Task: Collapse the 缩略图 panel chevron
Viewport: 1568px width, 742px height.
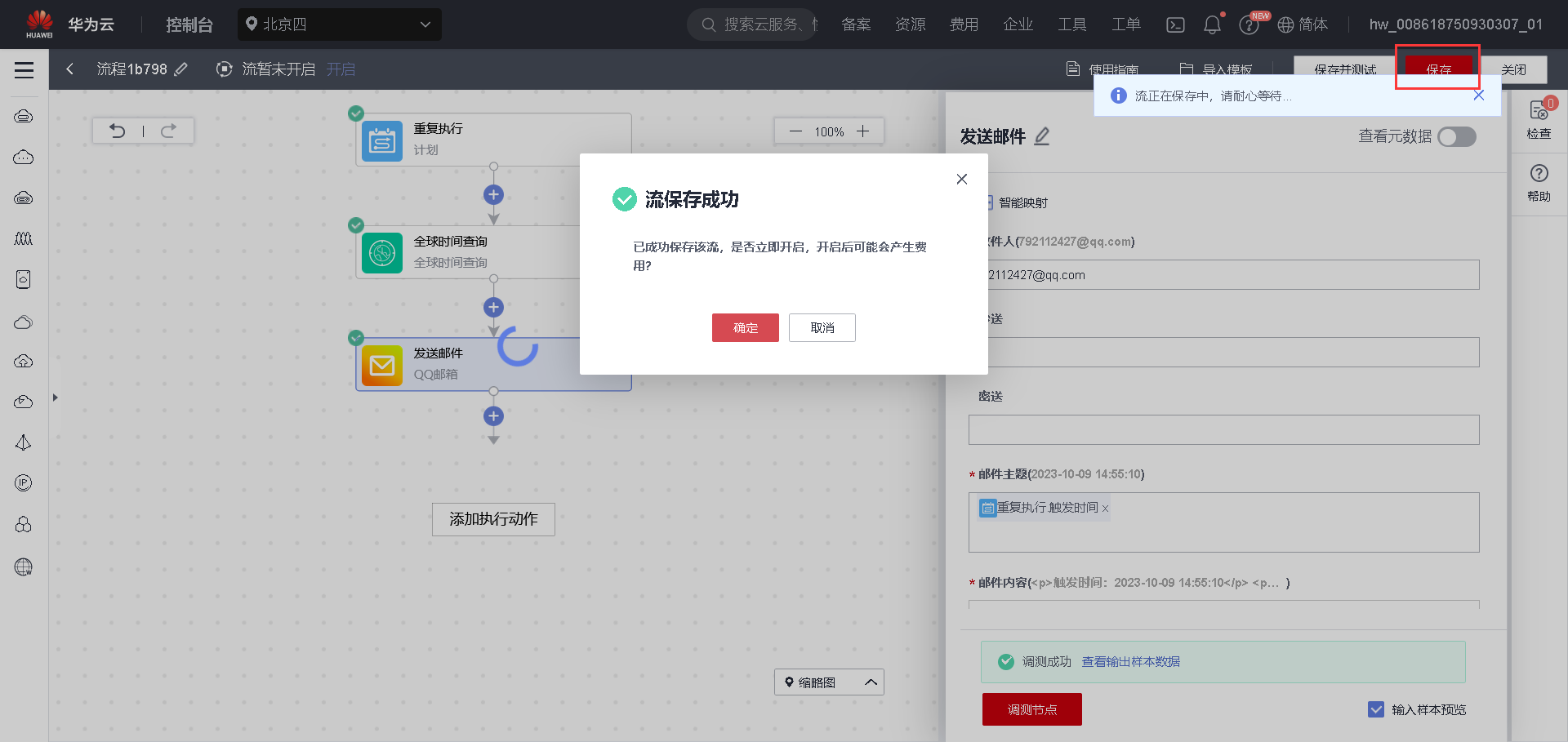Action: 871,682
